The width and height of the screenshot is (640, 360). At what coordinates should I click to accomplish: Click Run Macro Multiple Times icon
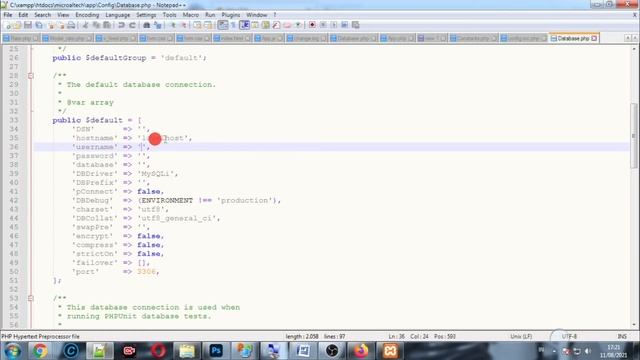[344, 25]
